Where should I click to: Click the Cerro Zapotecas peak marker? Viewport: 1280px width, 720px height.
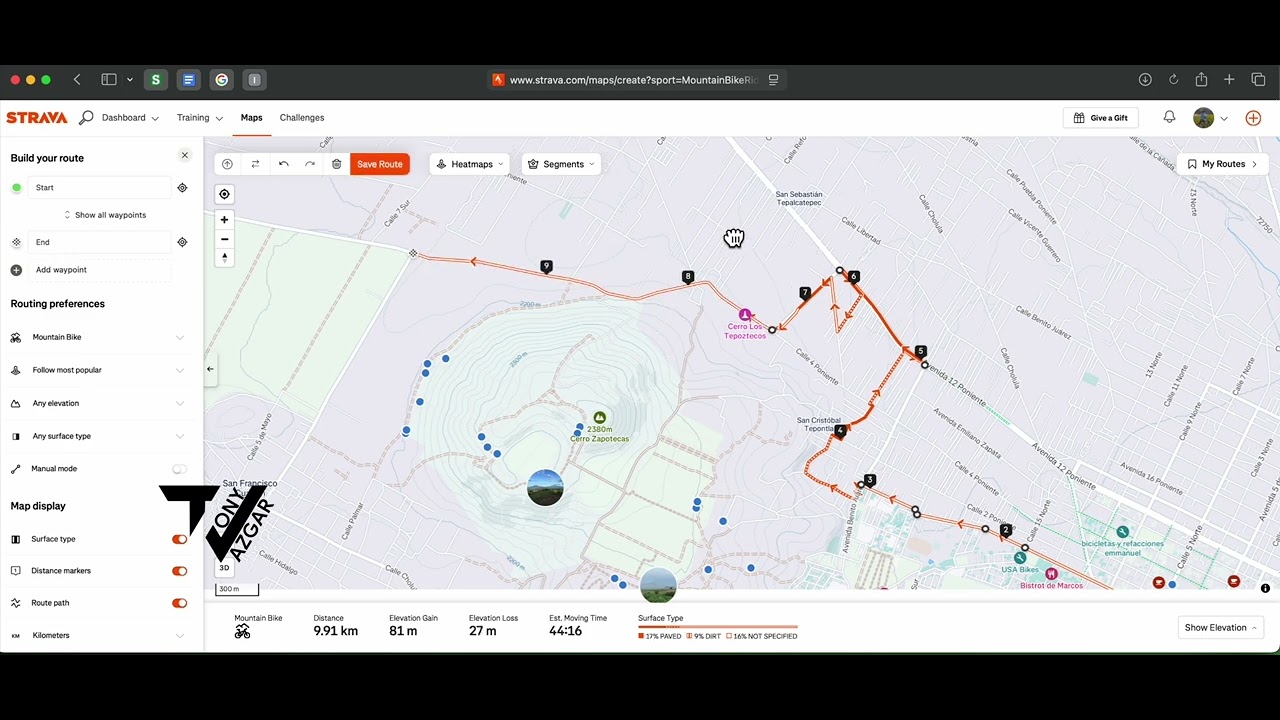pyautogui.click(x=599, y=418)
